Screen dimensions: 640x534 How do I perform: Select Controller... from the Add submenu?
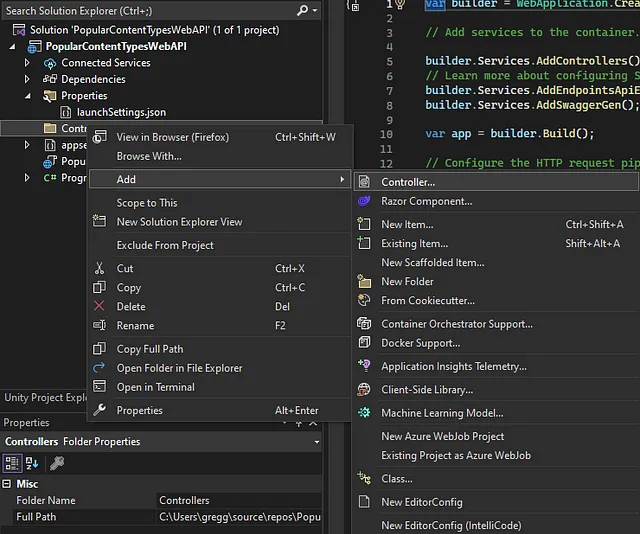(x=408, y=182)
